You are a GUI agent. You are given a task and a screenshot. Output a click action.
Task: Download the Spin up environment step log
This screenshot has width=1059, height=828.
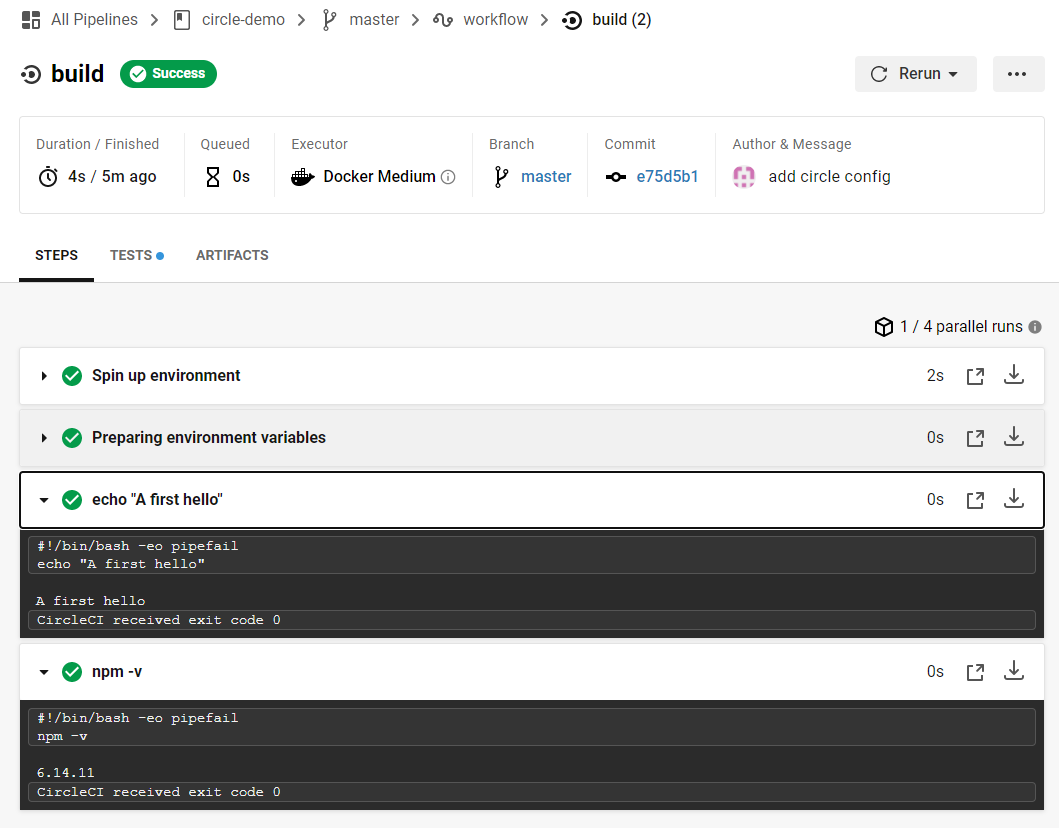tap(1014, 374)
